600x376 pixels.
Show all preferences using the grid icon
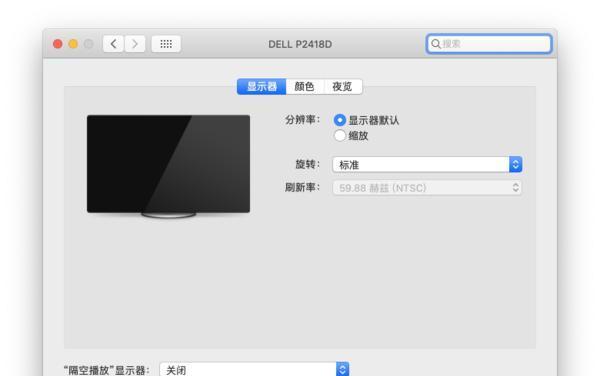[166, 44]
